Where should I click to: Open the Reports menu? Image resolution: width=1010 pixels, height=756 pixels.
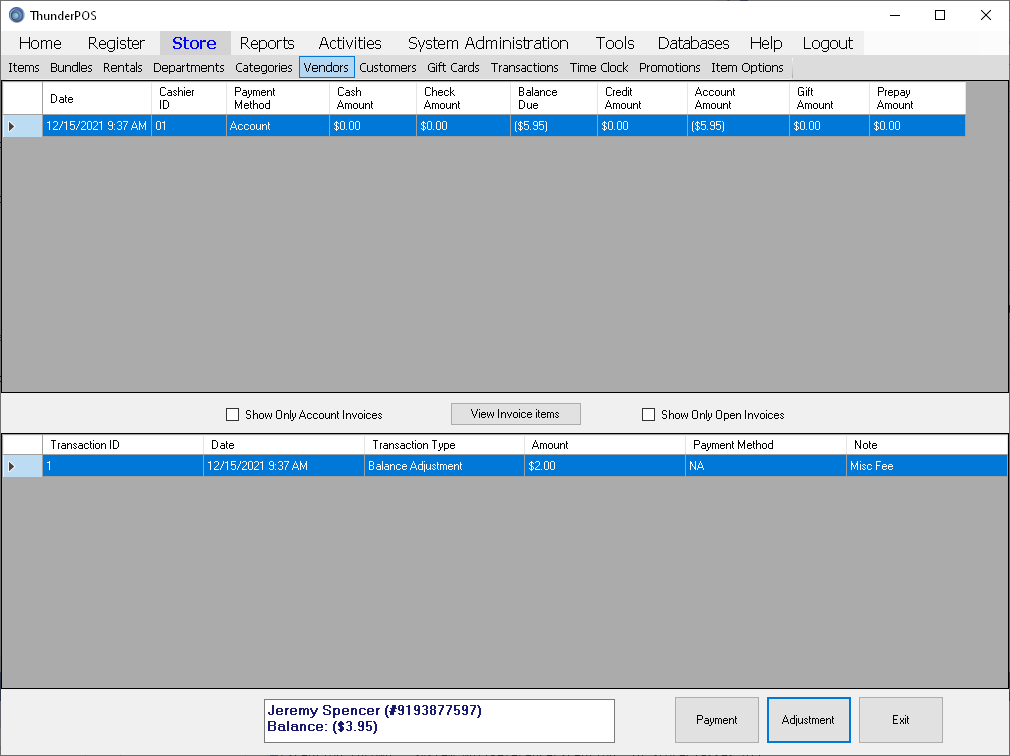coord(267,43)
